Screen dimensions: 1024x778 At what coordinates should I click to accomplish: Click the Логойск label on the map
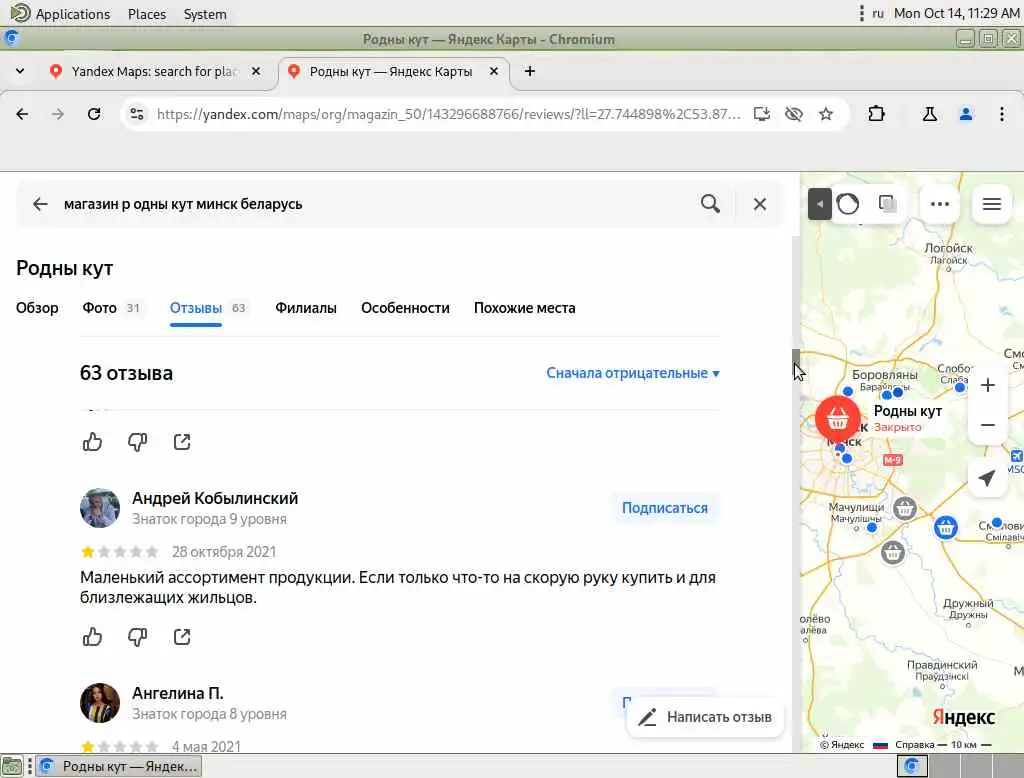click(x=948, y=248)
